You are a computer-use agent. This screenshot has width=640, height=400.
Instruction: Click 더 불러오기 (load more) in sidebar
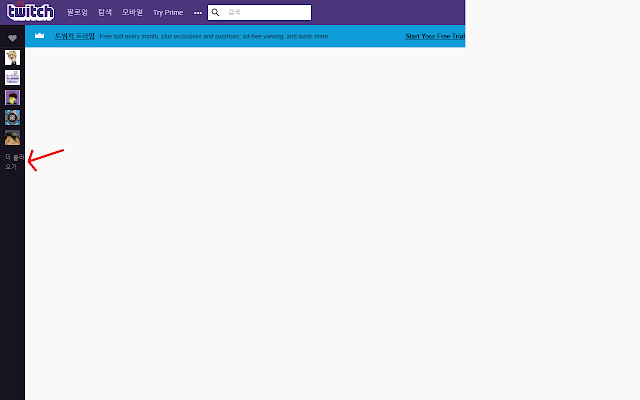14,162
